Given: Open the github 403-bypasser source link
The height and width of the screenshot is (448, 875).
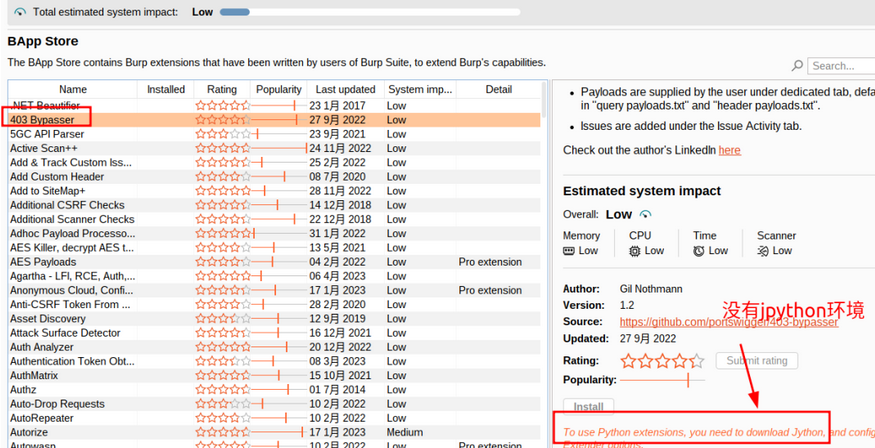Looking at the screenshot, I should (x=729, y=322).
